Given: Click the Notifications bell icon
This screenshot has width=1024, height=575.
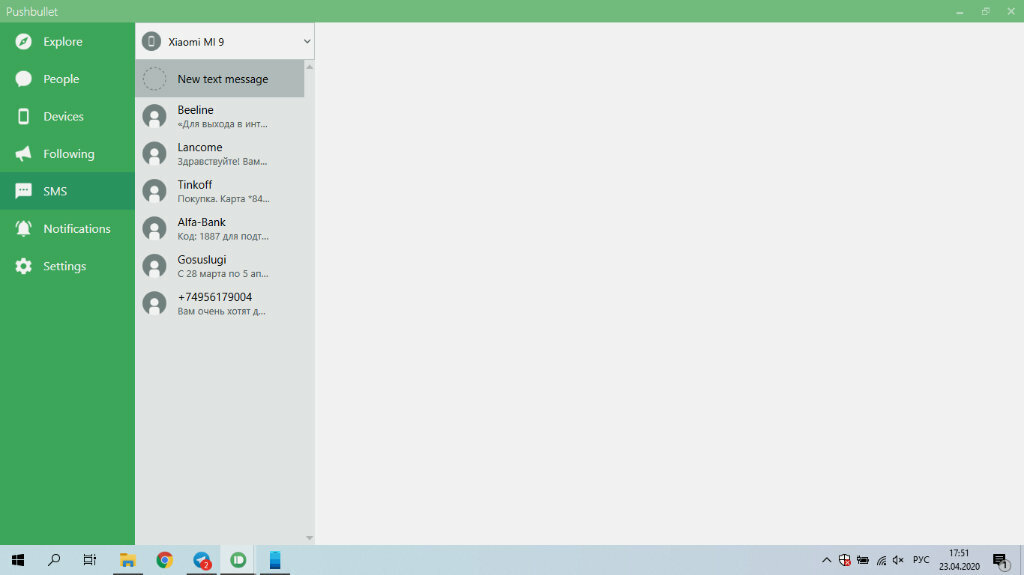Looking at the screenshot, I should 24,228.
